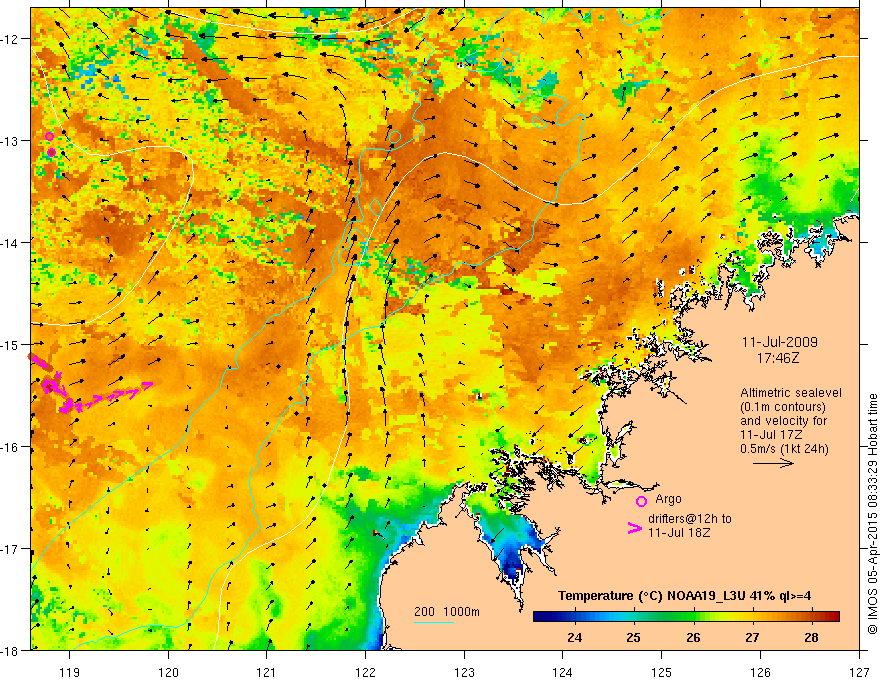Click the '119' longitude axis label
This screenshot has height=680, width=880.
pos(69,672)
